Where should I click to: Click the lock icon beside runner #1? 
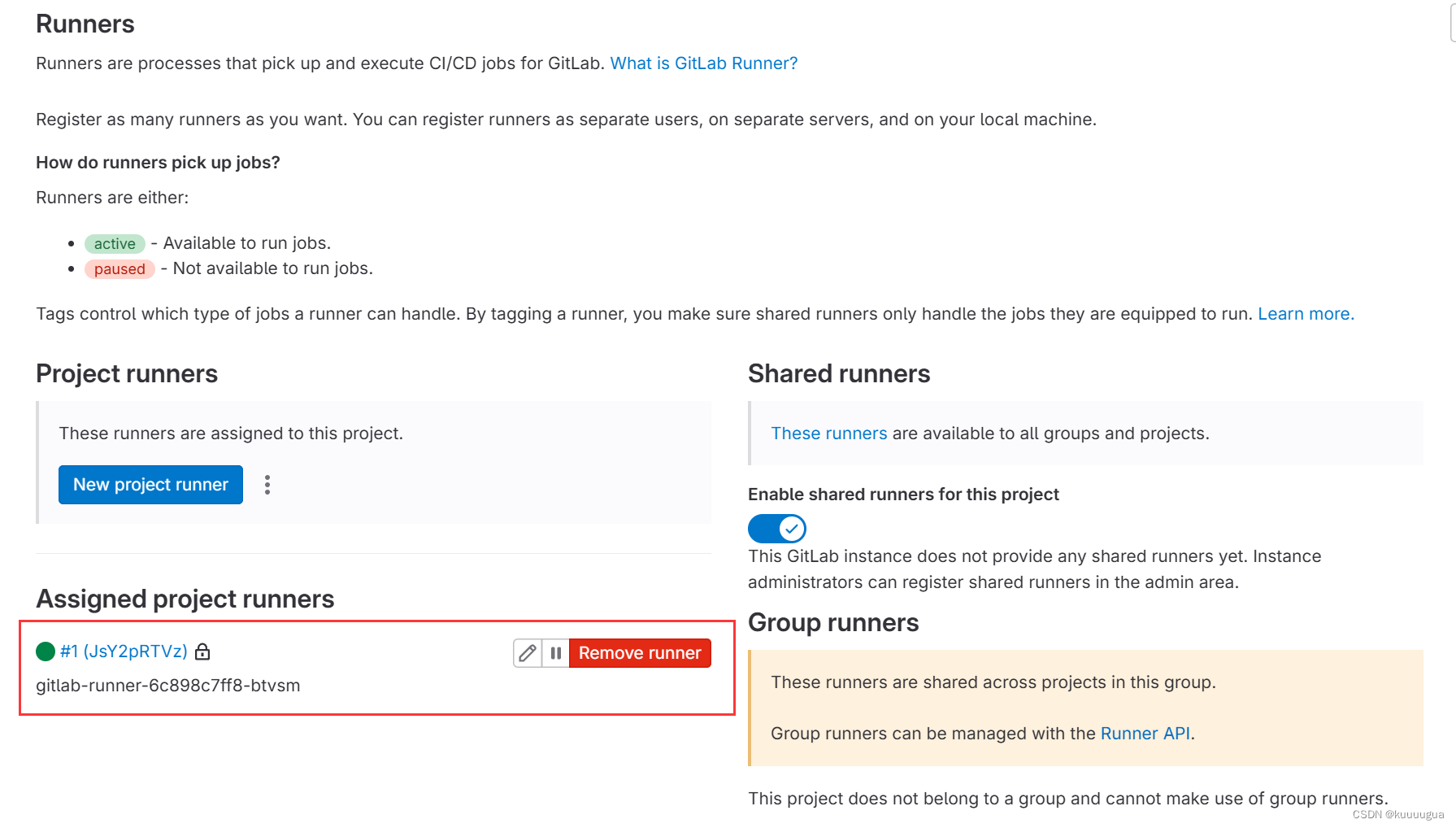202,652
